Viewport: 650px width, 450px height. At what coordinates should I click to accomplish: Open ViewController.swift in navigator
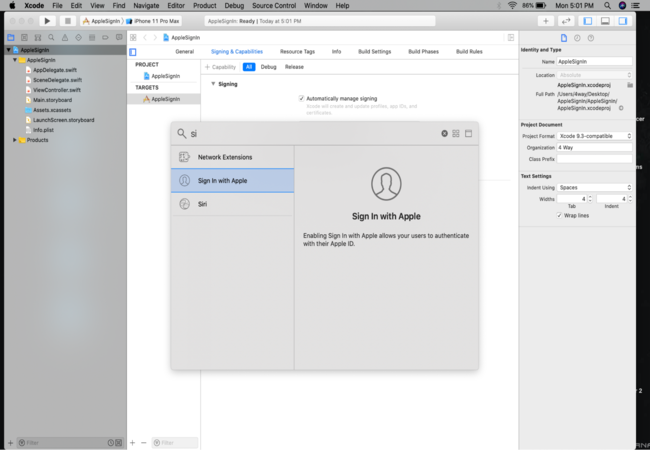[57, 90]
